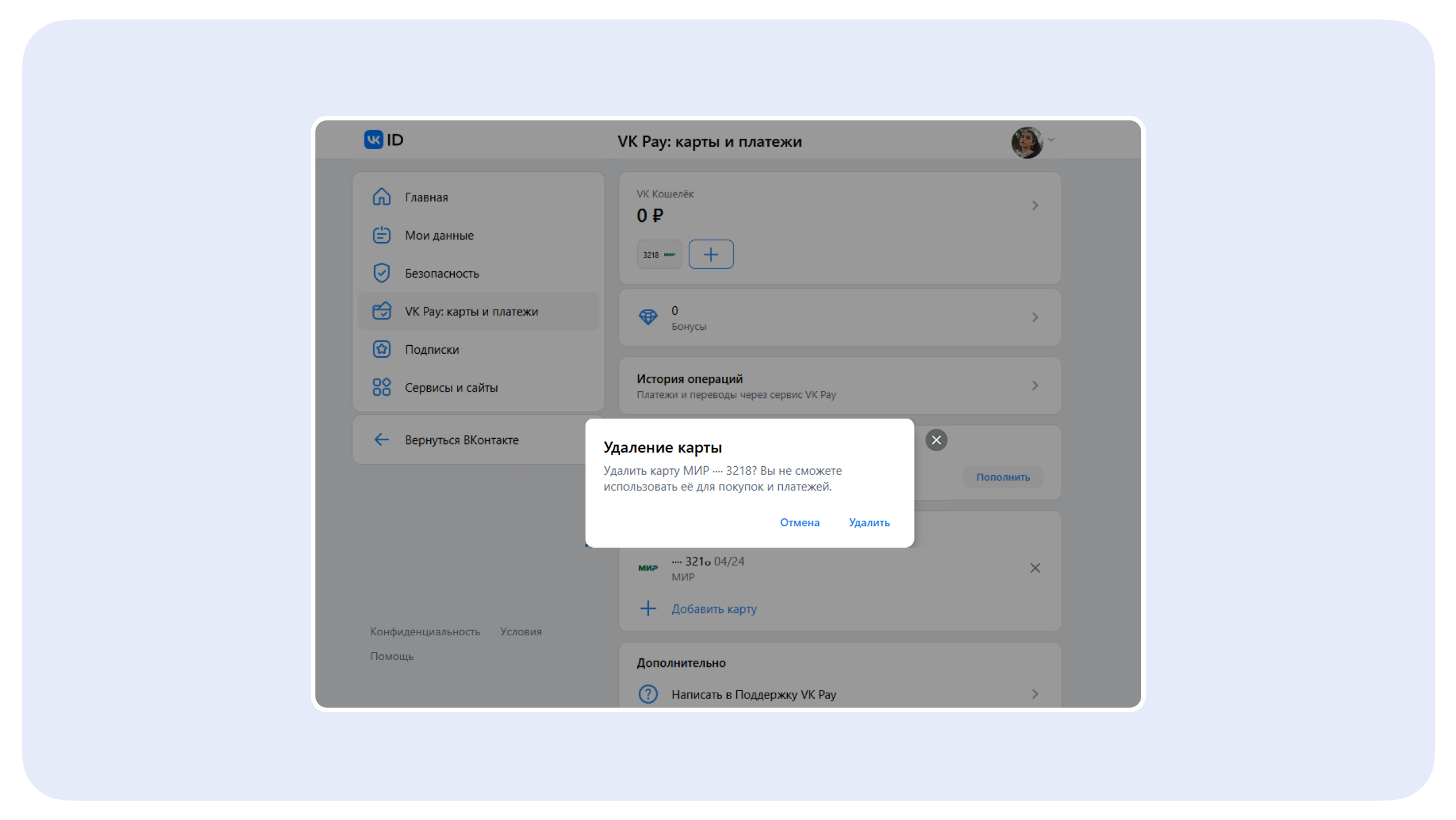Click the Подписки star icon

click(381, 349)
